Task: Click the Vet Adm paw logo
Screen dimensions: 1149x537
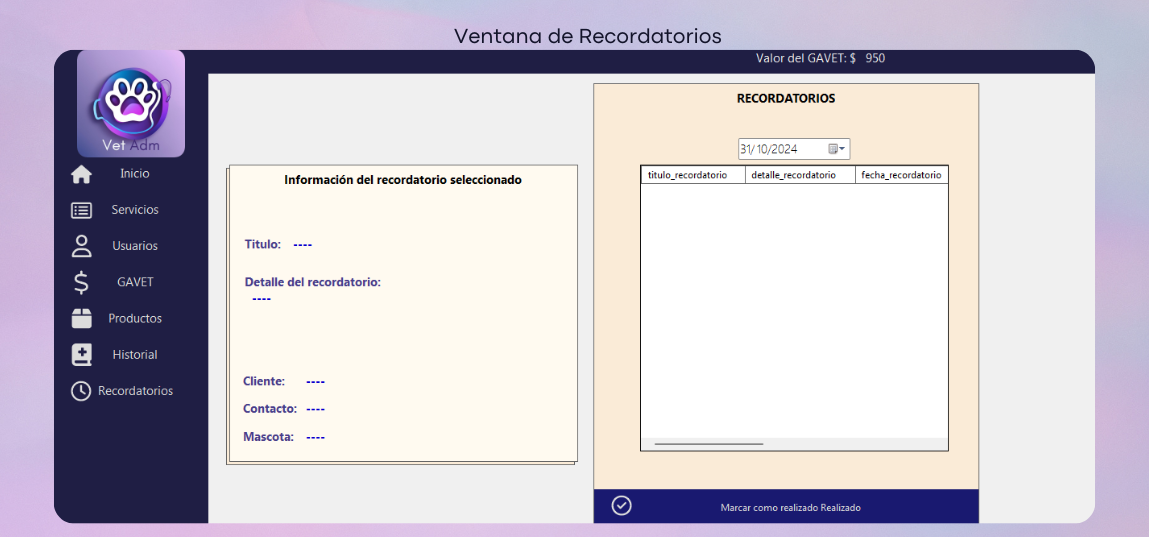Action: [x=131, y=102]
